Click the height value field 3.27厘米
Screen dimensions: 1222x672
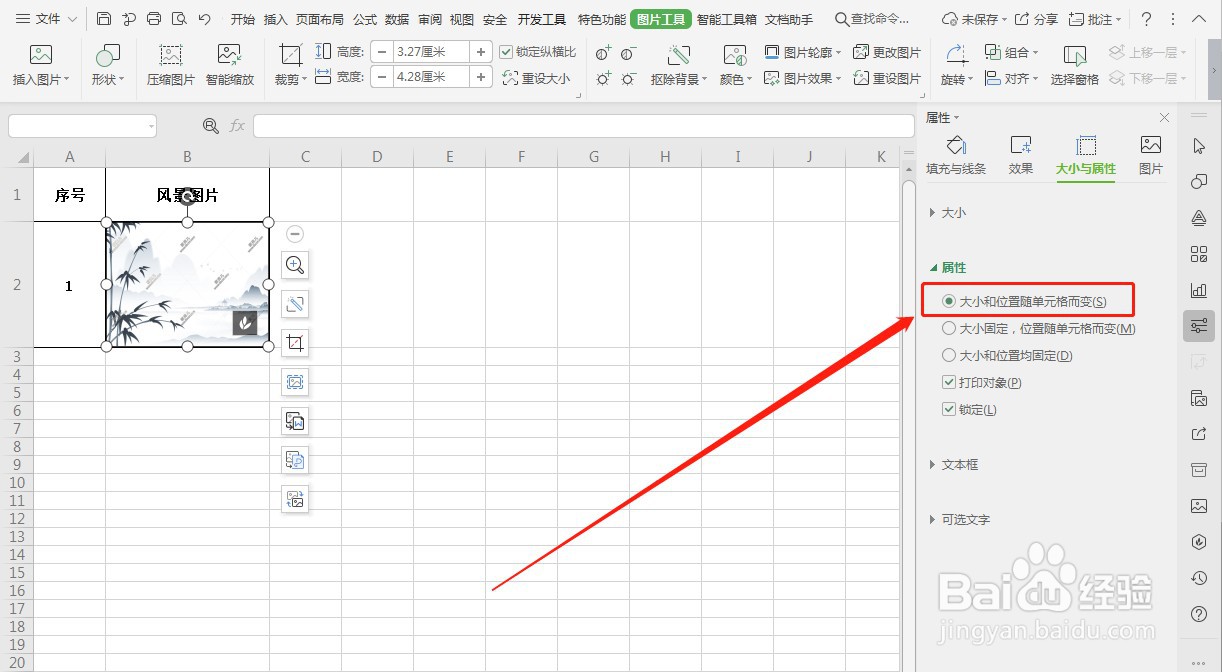[431, 52]
